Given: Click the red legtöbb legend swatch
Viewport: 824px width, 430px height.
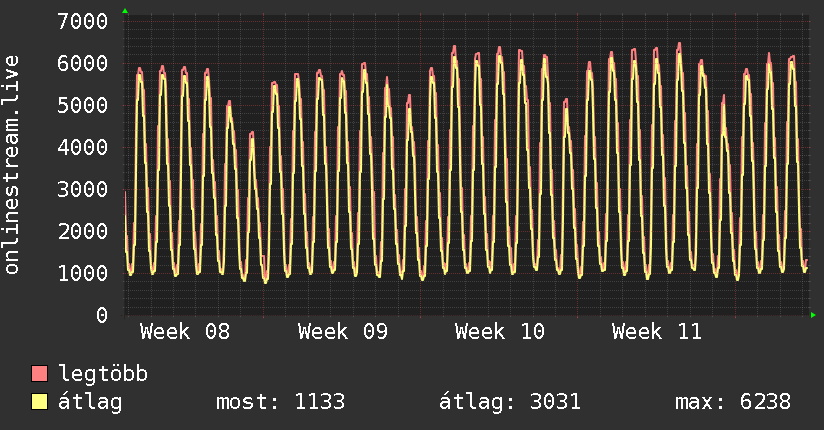Looking at the screenshot, I should 40,374.
